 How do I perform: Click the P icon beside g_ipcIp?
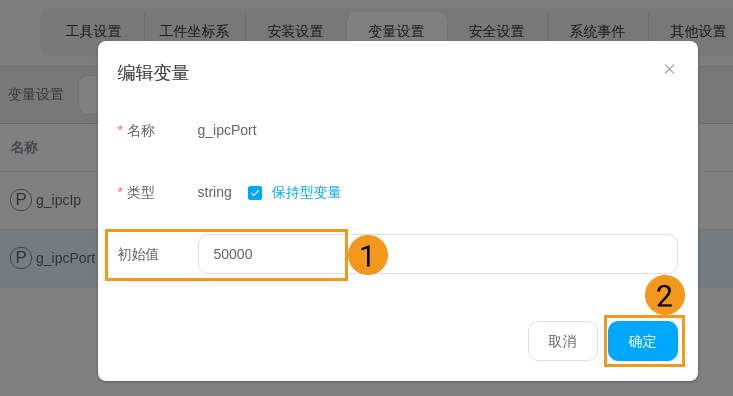(x=21, y=200)
